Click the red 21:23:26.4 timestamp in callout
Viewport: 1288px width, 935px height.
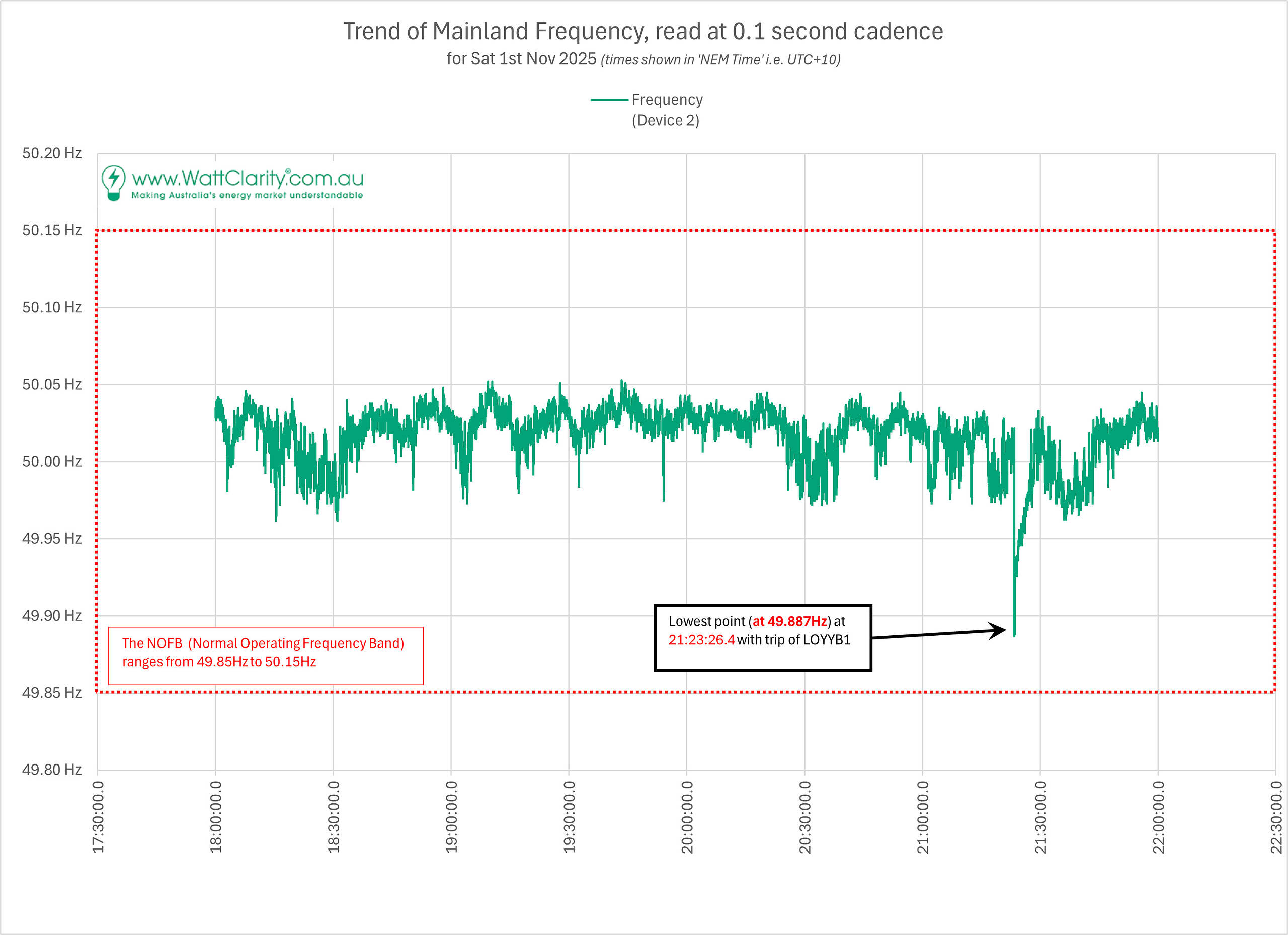click(701, 640)
